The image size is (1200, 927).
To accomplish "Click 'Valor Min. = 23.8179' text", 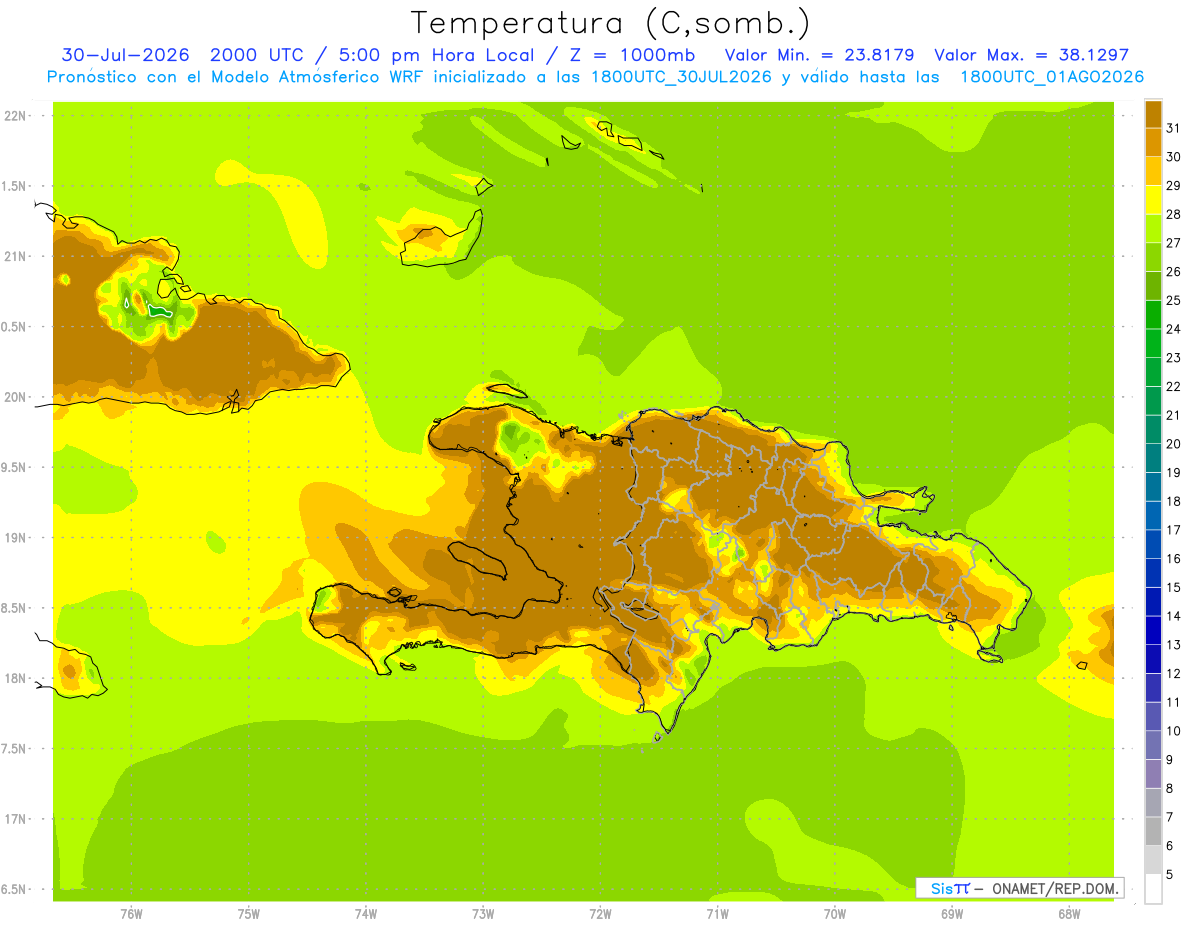I will click(x=819, y=55).
